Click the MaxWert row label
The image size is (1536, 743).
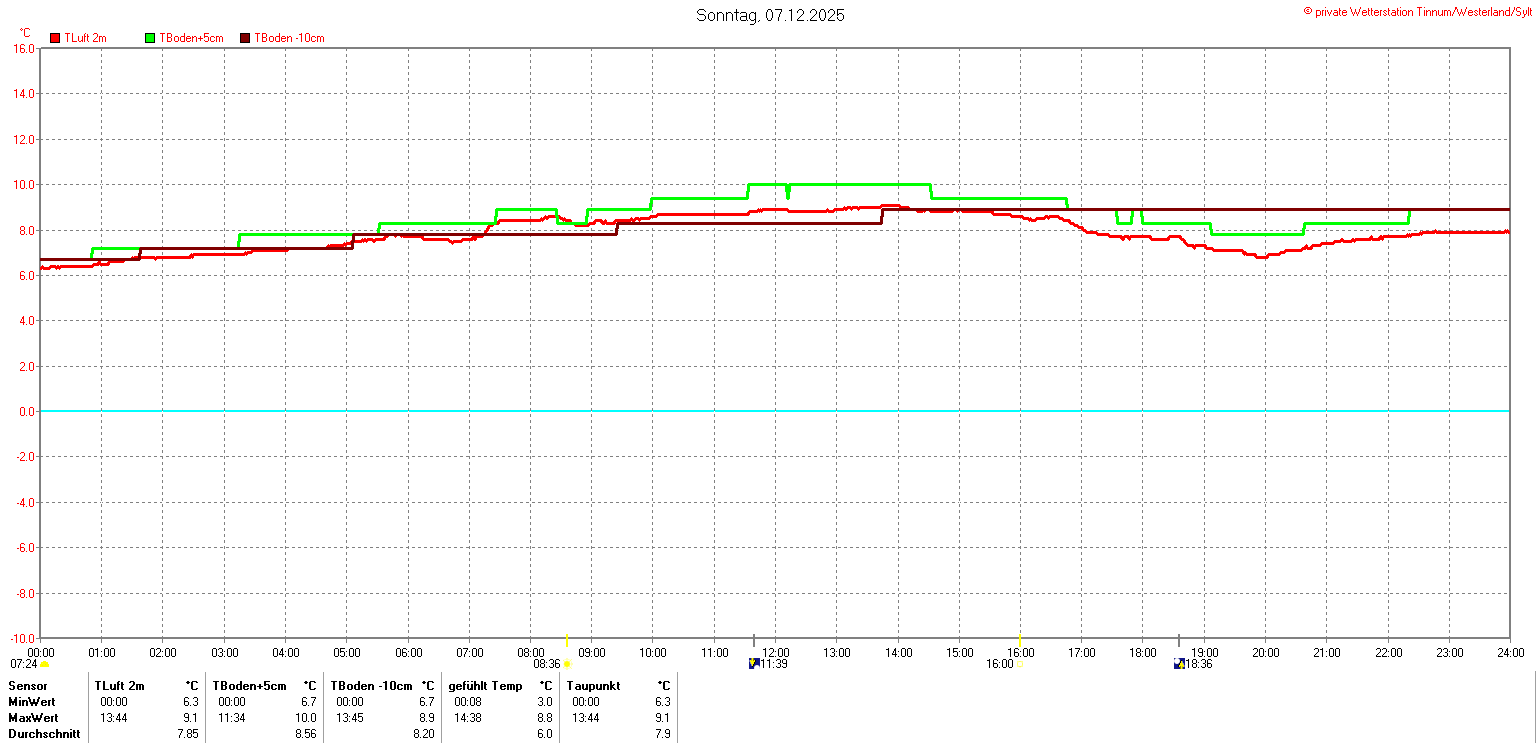pyautogui.click(x=32, y=718)
